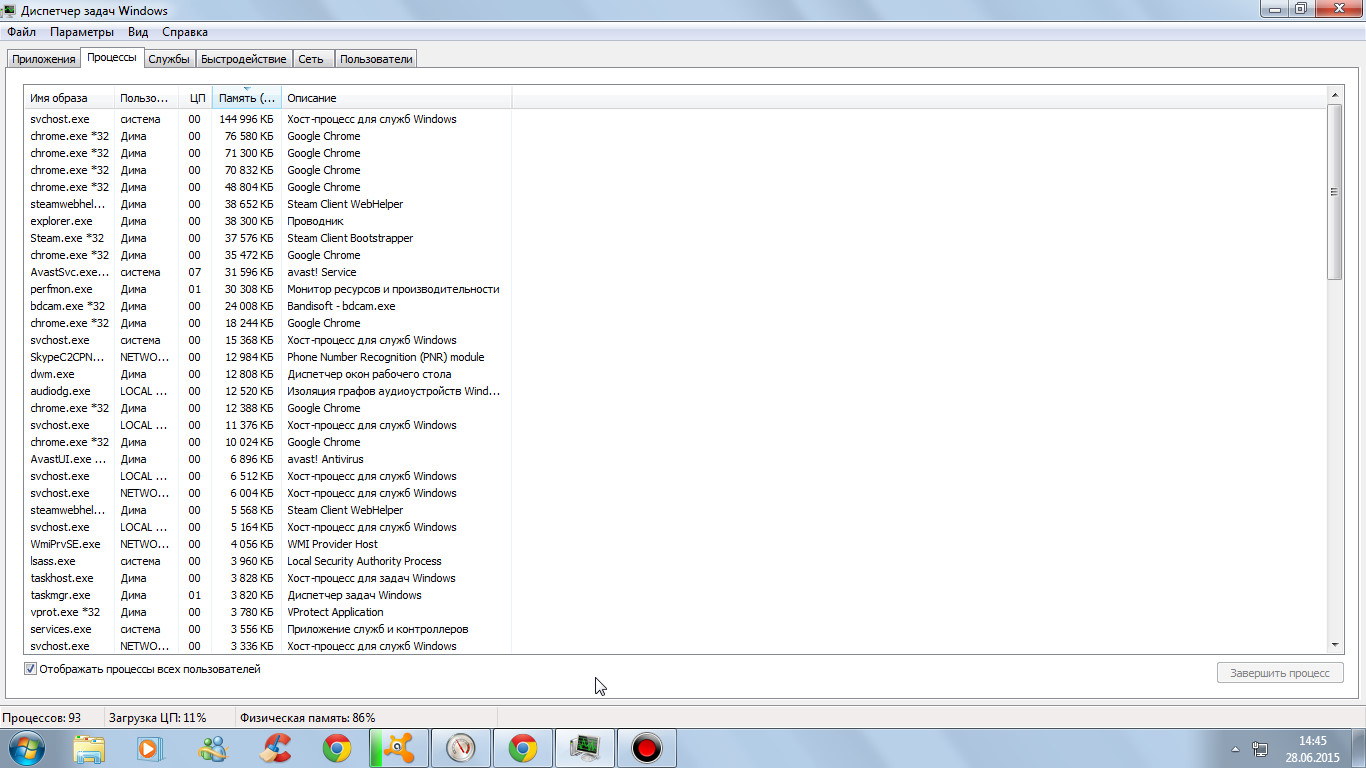Select the audiodg.exe process row
The width and height of the screenshot is (1366, 768).
268,391
